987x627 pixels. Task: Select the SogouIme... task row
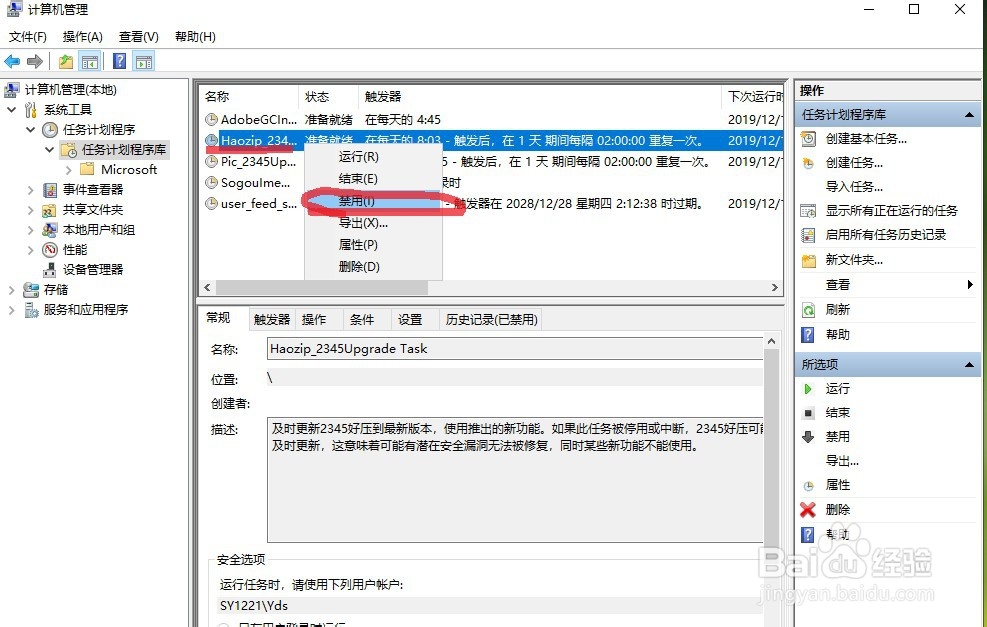(492, 183)
